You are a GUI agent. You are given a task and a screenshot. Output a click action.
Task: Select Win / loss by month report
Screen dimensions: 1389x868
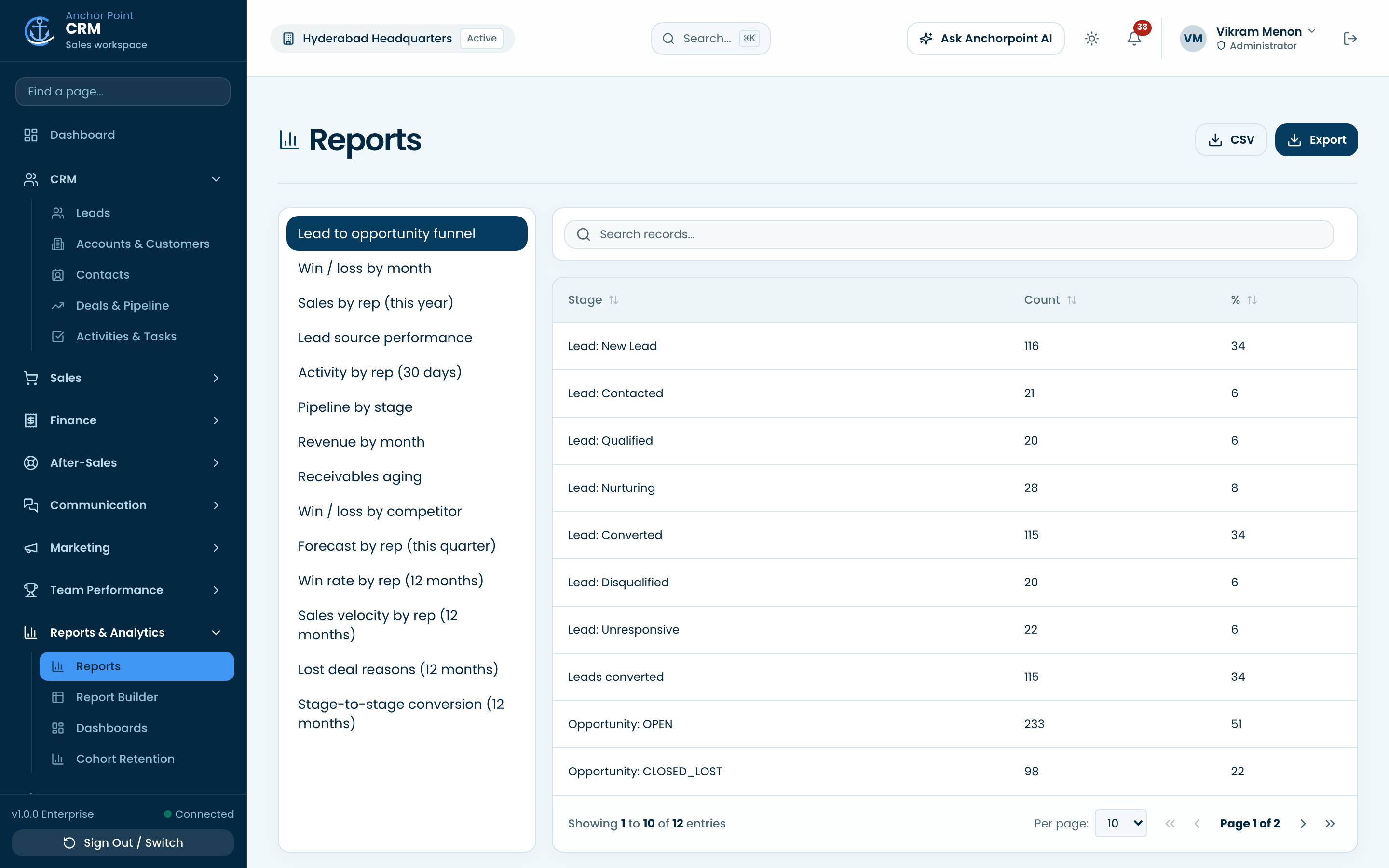pos(407,268)
